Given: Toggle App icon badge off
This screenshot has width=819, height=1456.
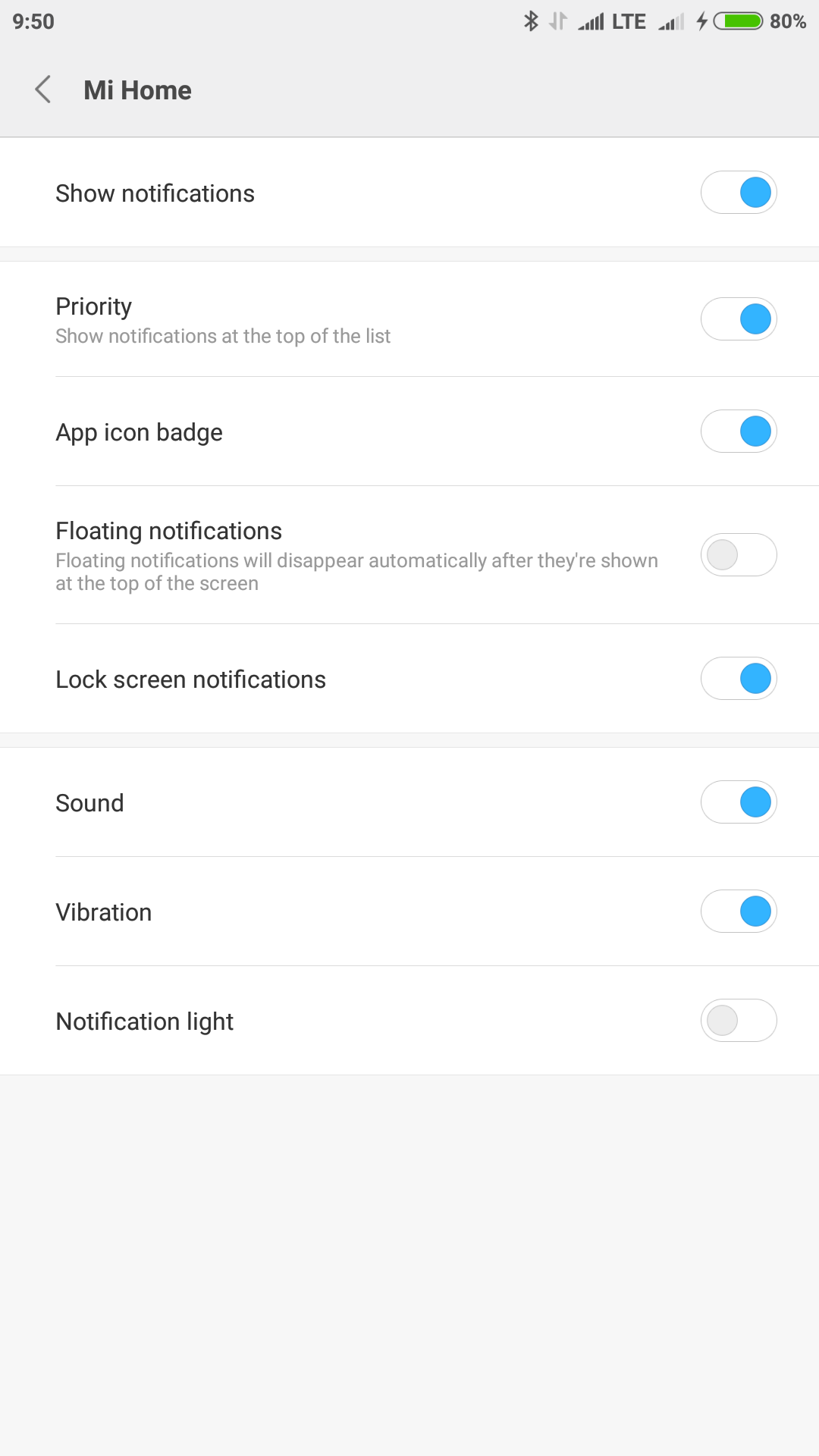Looking at the screenshot, I should pos(739,431).
